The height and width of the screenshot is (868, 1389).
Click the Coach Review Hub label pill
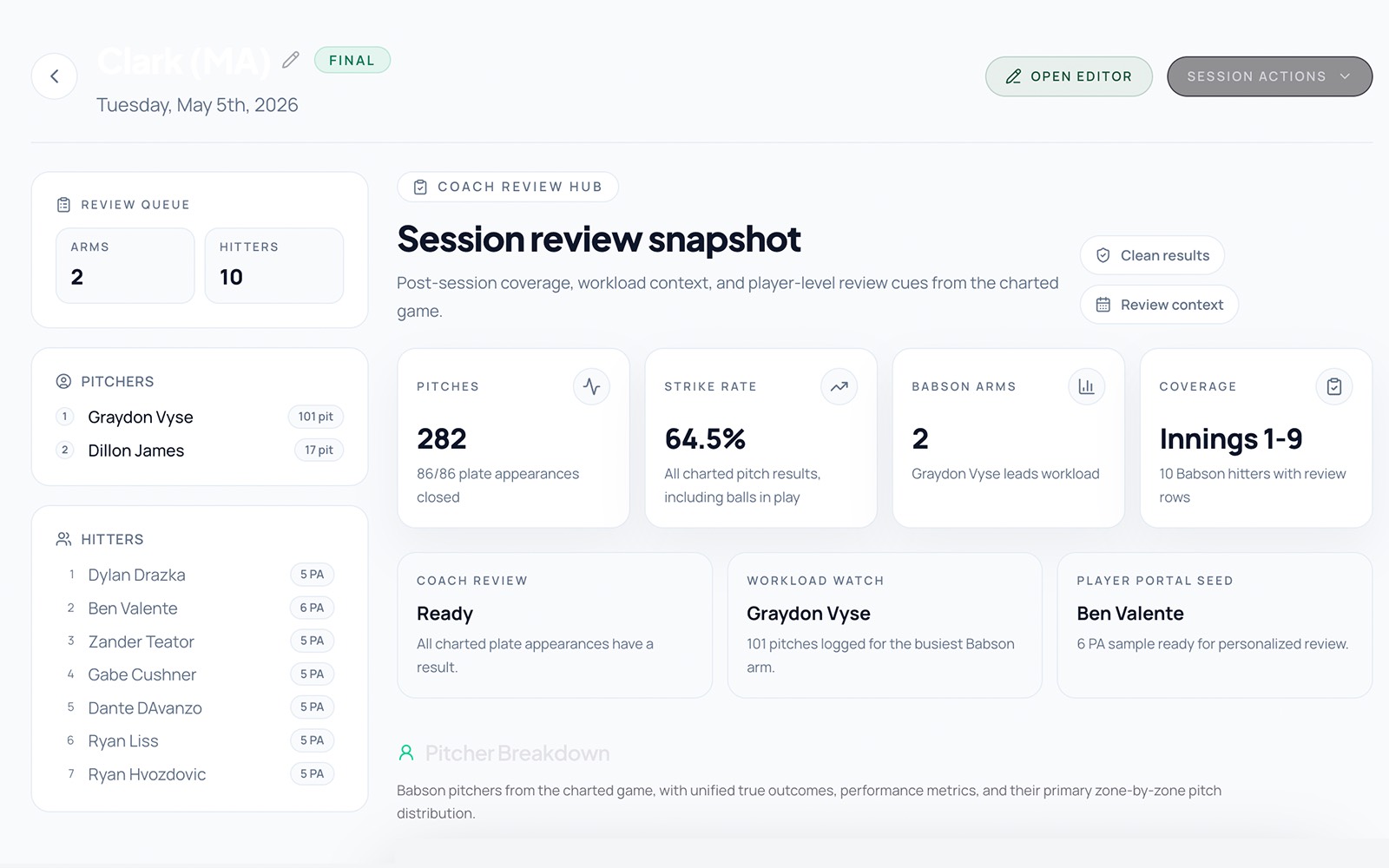[x=508, y=187]
